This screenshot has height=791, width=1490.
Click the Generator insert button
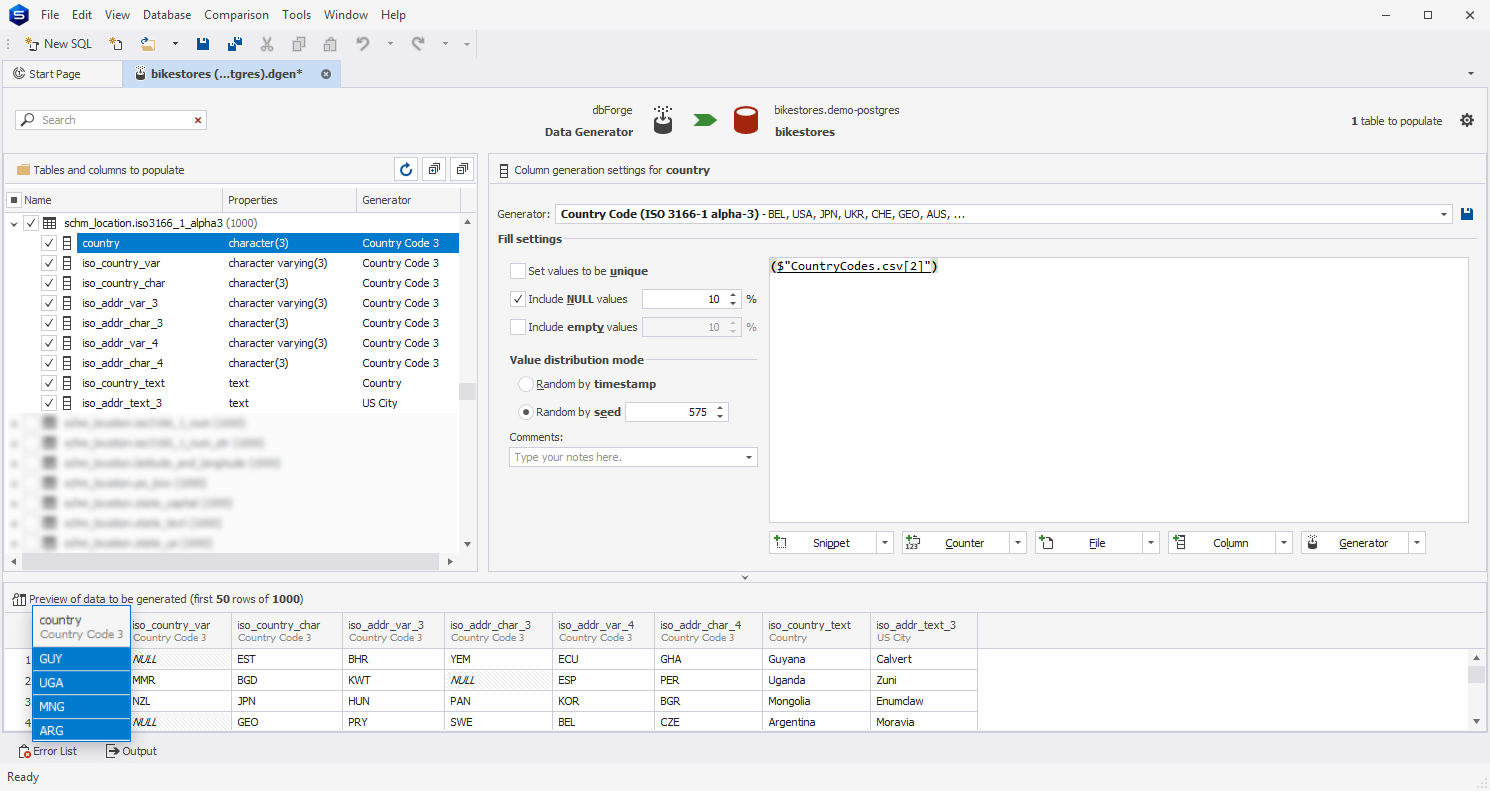tap(1355, 543)
